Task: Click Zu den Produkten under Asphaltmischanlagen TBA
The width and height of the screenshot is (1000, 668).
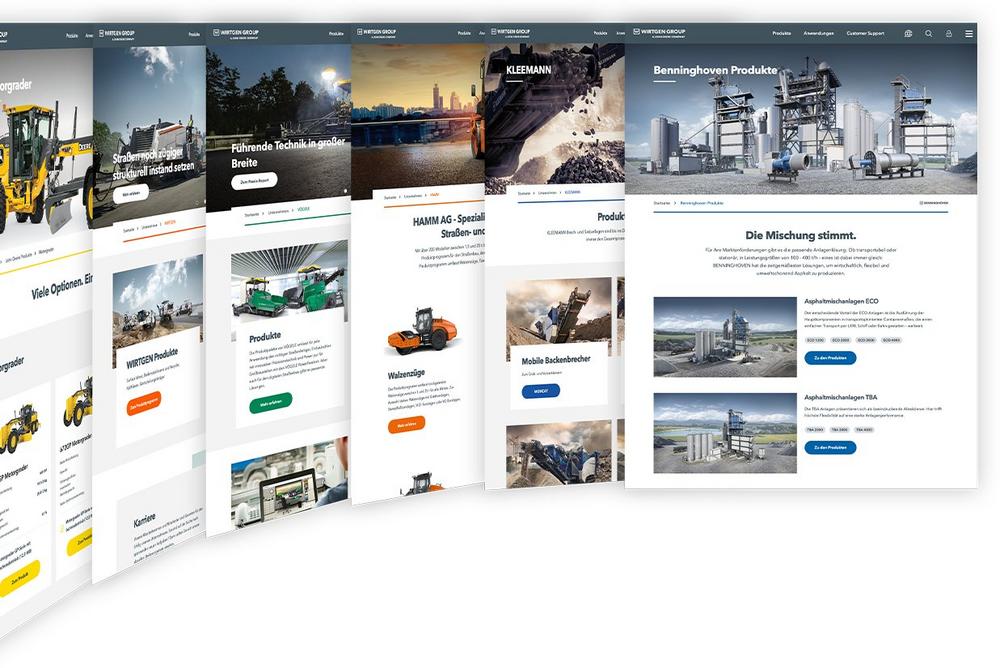Action: 830,447
